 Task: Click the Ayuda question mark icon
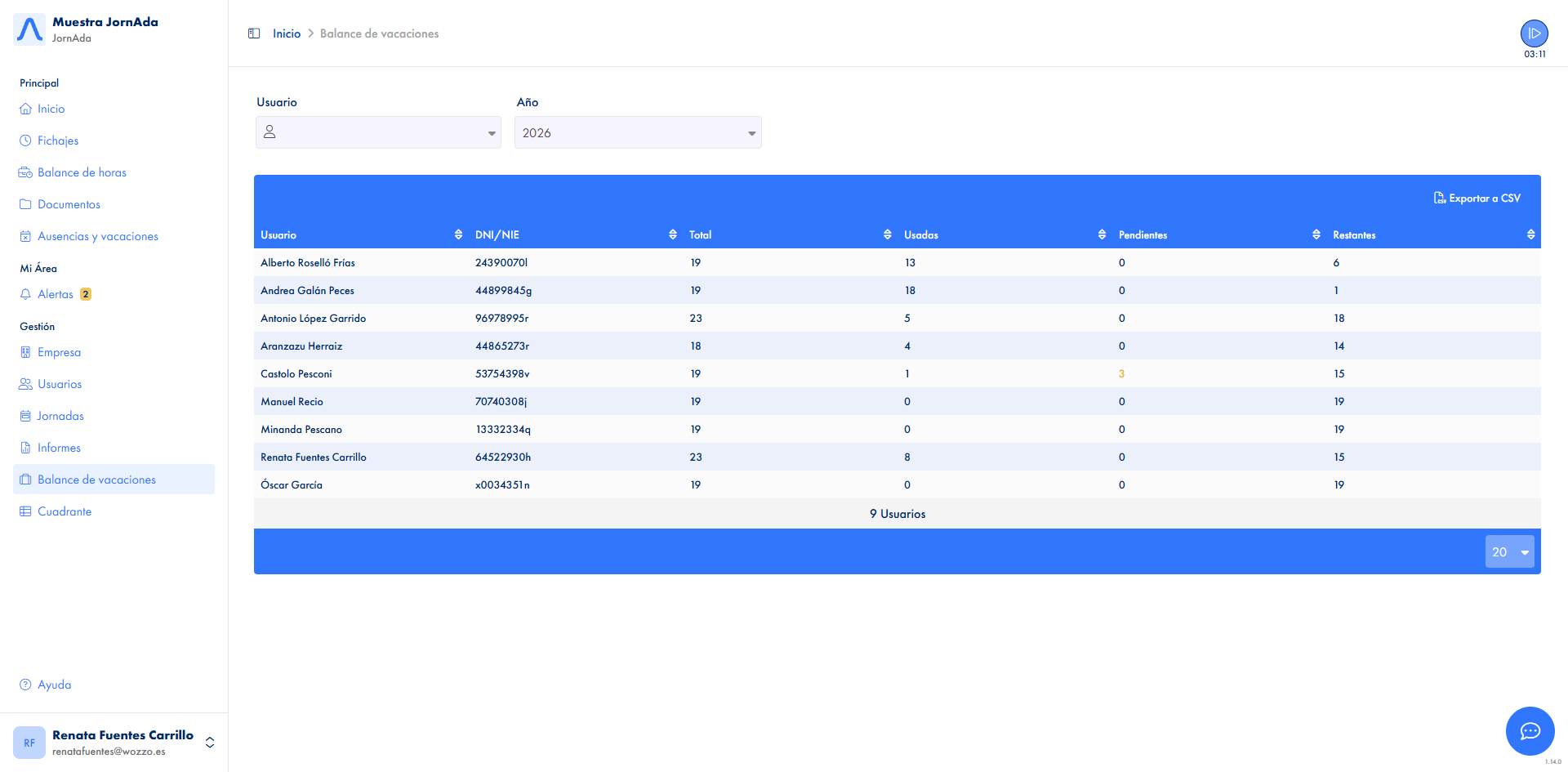coord(25,685)
